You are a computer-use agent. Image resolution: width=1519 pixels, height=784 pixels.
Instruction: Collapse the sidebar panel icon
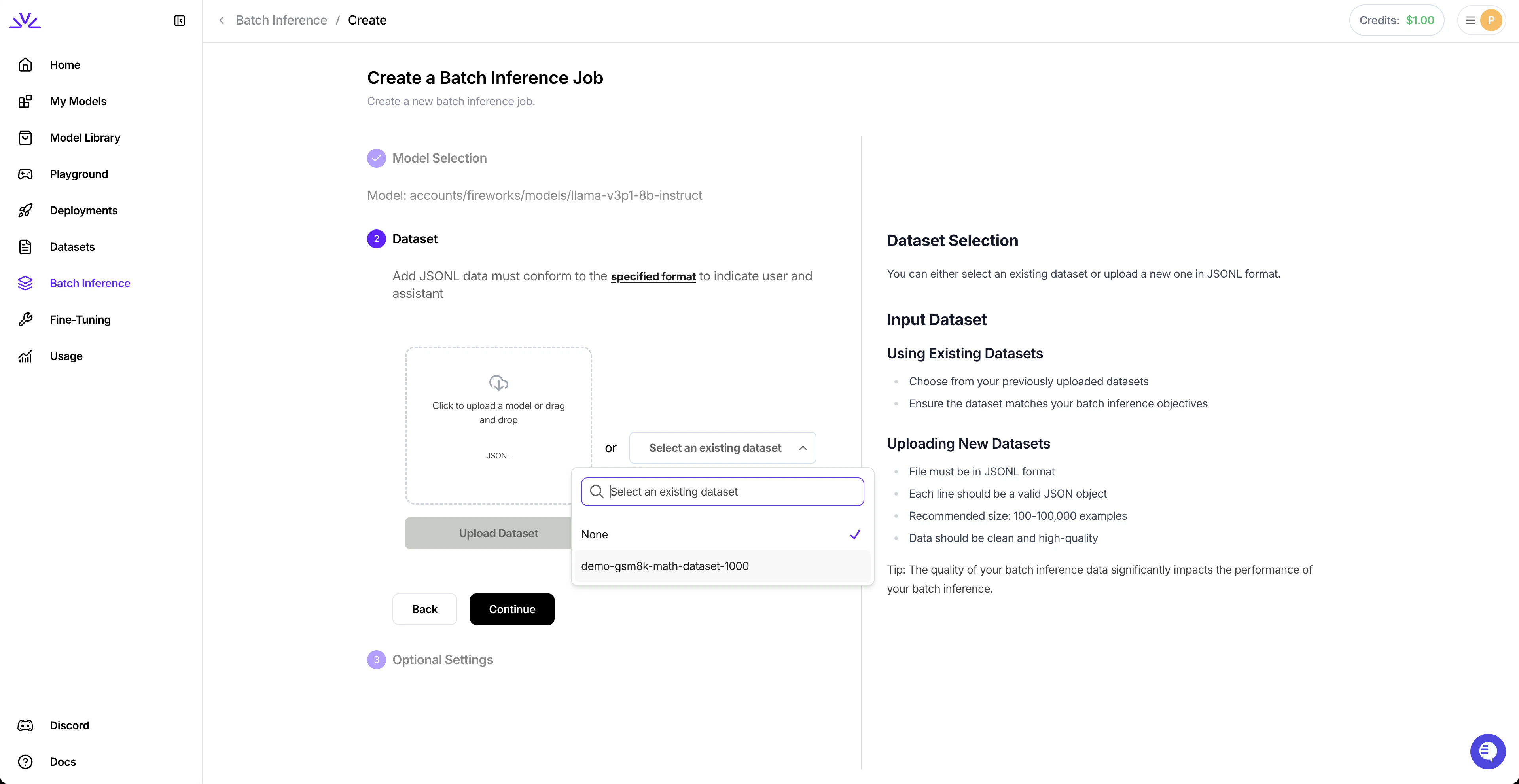coord(179,21)
